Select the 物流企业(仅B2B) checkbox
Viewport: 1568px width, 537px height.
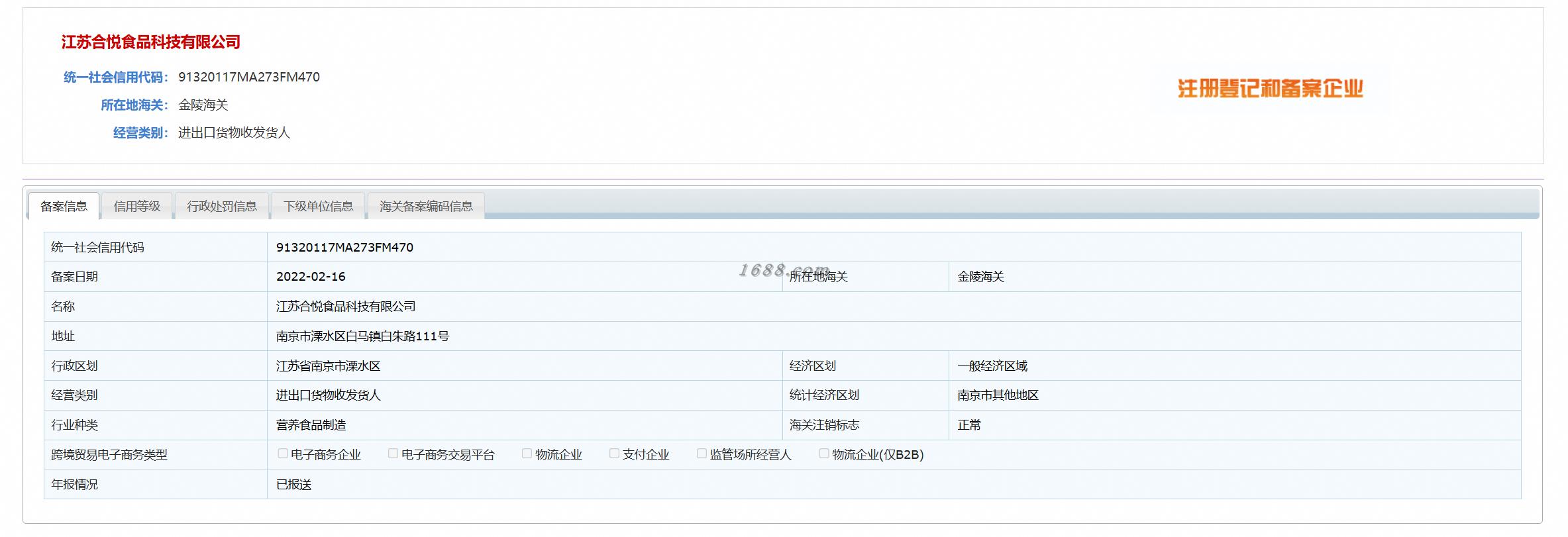[x=824, y=454]
